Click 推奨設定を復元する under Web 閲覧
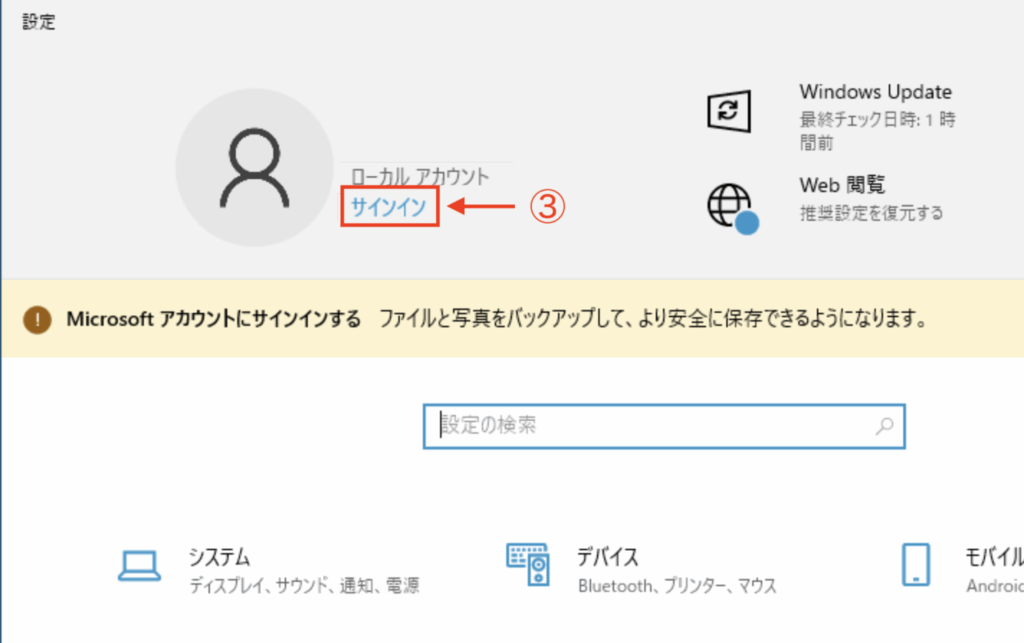This screenshot has width=1024, height=643. click(871, 213)
